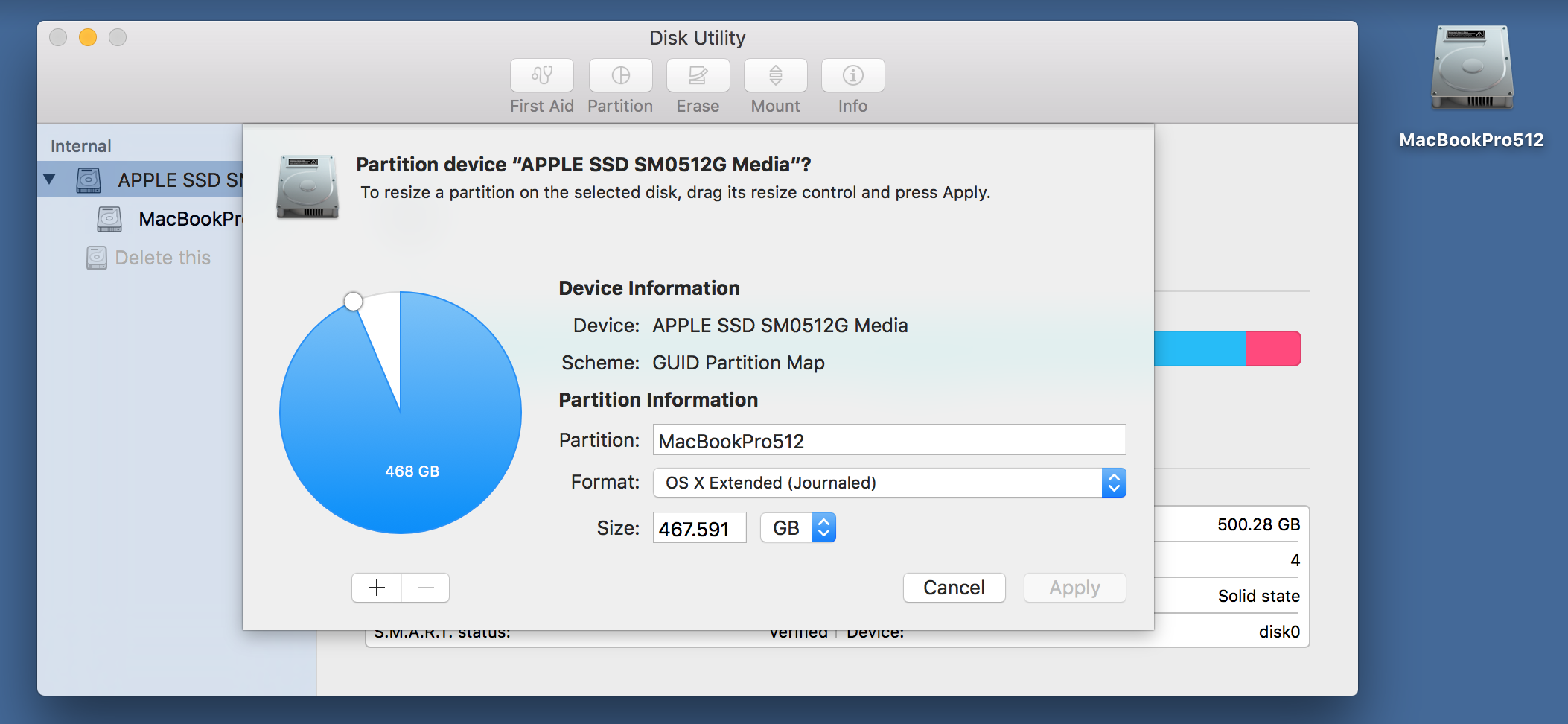Image resolution: width=1568 pixels, height=724 pixels.
Task: Collapse the APPLE SSD disclosure triangle
Action: click(50, 179)
